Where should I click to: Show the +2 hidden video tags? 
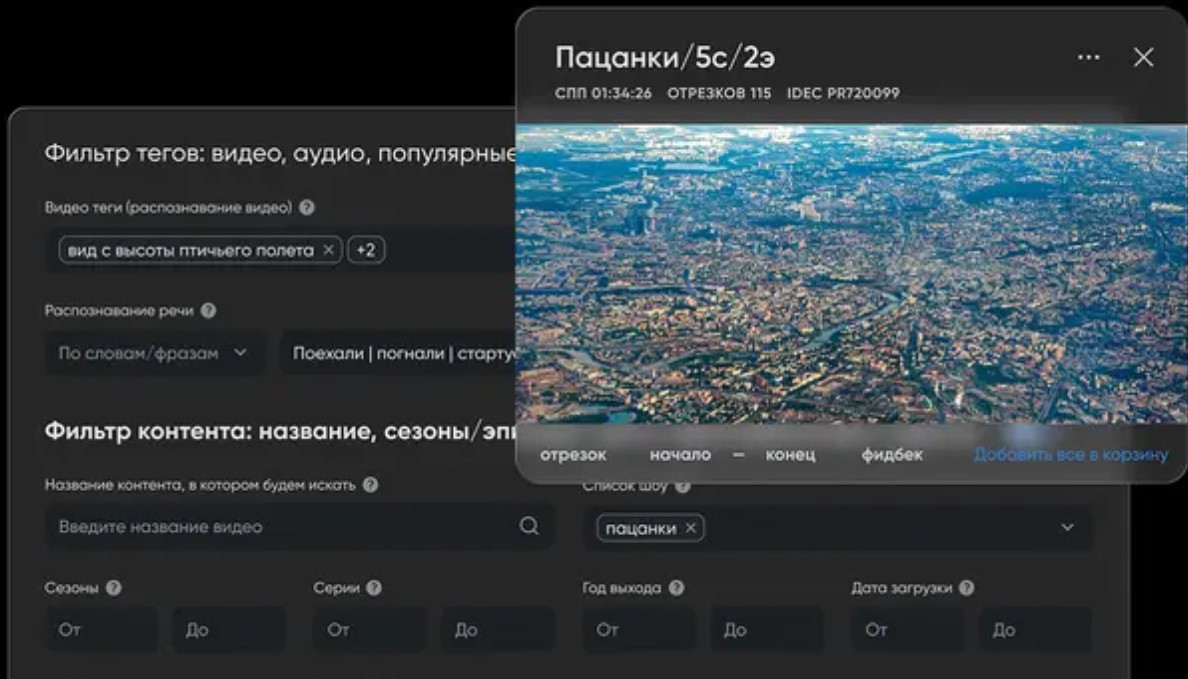tap(366, 250)
